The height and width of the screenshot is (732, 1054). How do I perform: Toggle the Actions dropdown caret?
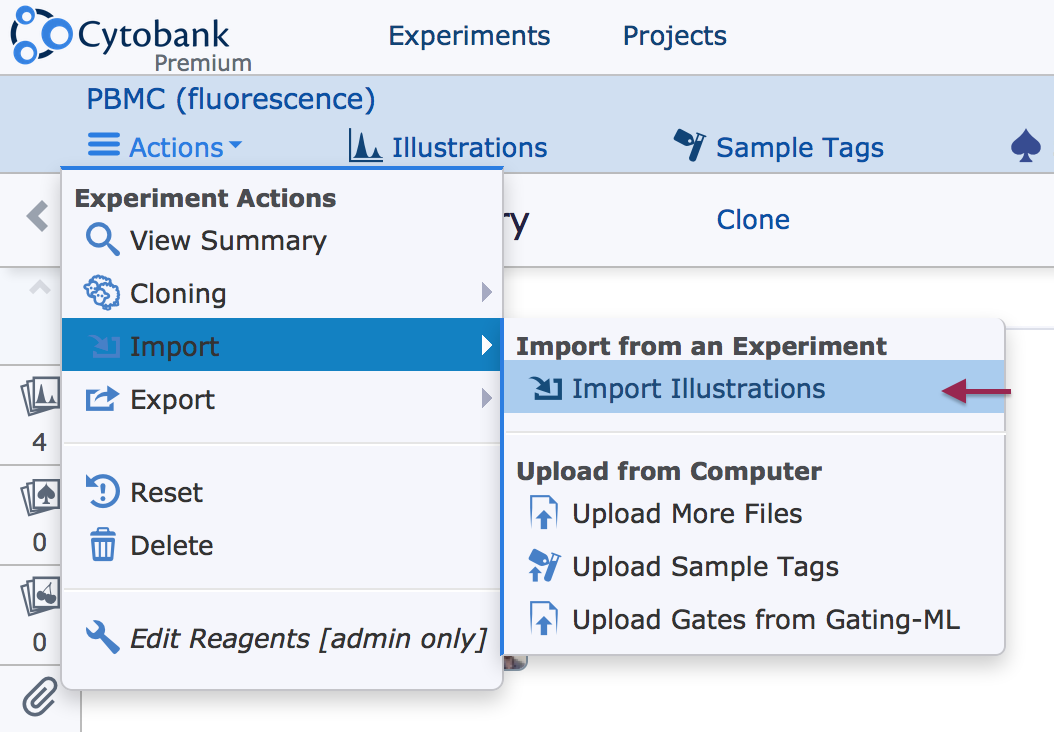(235, 144)
